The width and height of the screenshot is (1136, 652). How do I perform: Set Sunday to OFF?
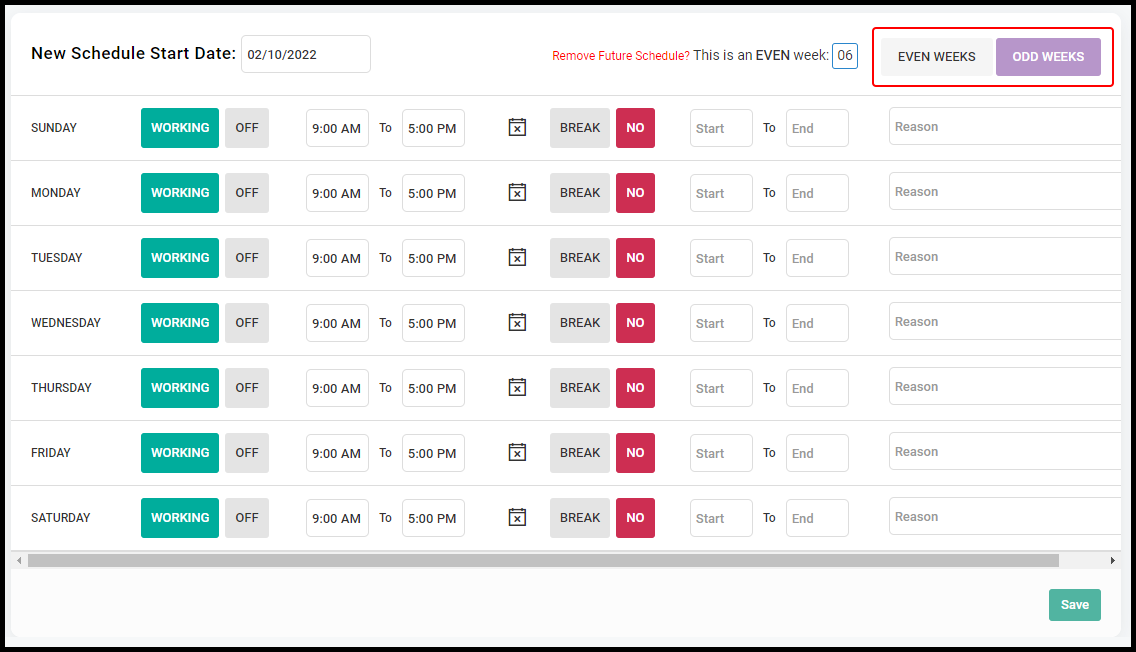[247, 128]
